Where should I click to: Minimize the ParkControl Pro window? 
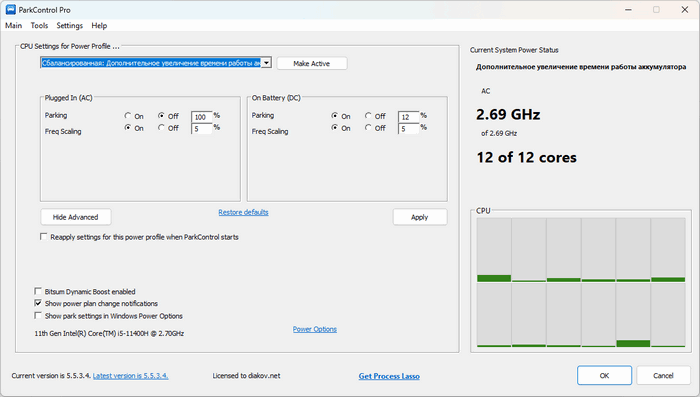(x=629, y=9)
